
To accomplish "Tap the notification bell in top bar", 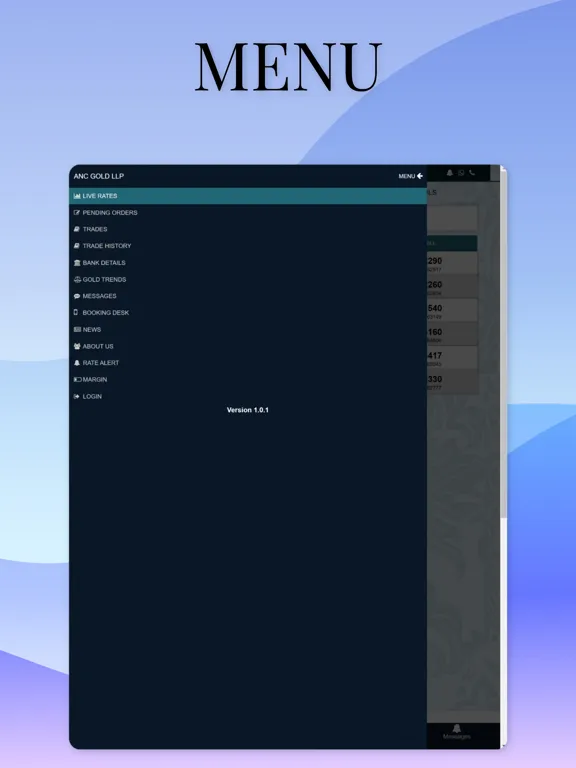I will coord(450,173).
